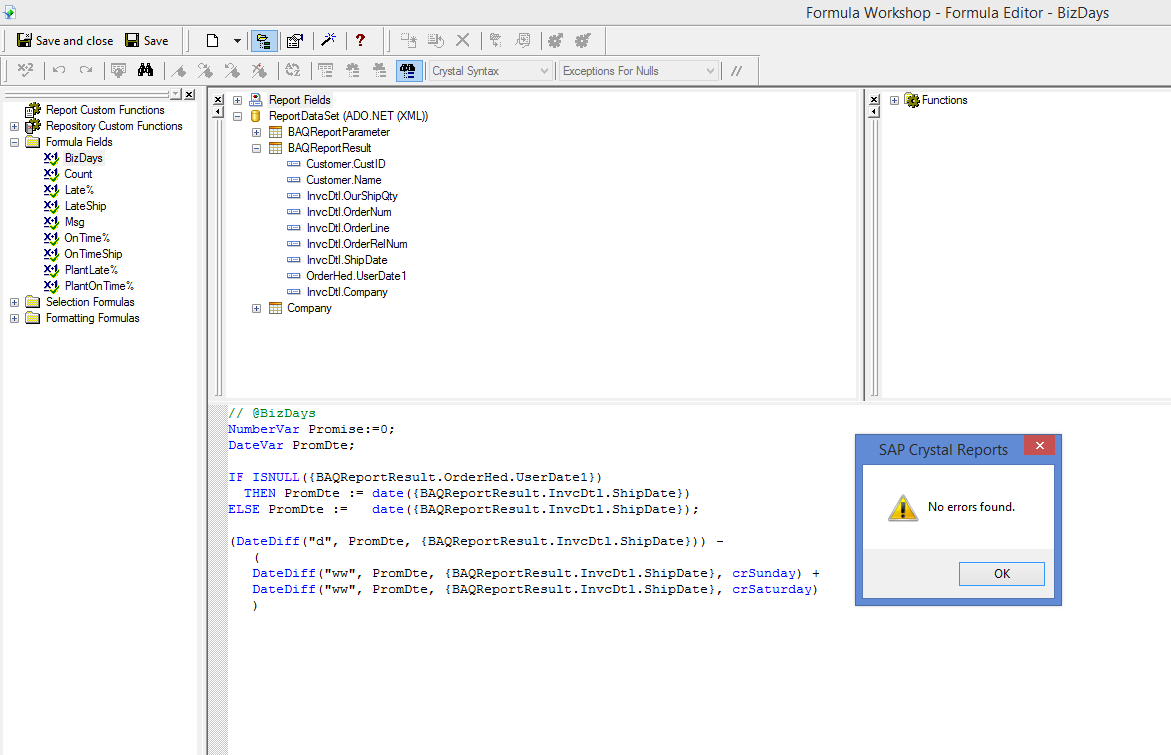Toggle the Operator Tree panel icon
This screenshot has height=755, width=1171.
(379, 70)
